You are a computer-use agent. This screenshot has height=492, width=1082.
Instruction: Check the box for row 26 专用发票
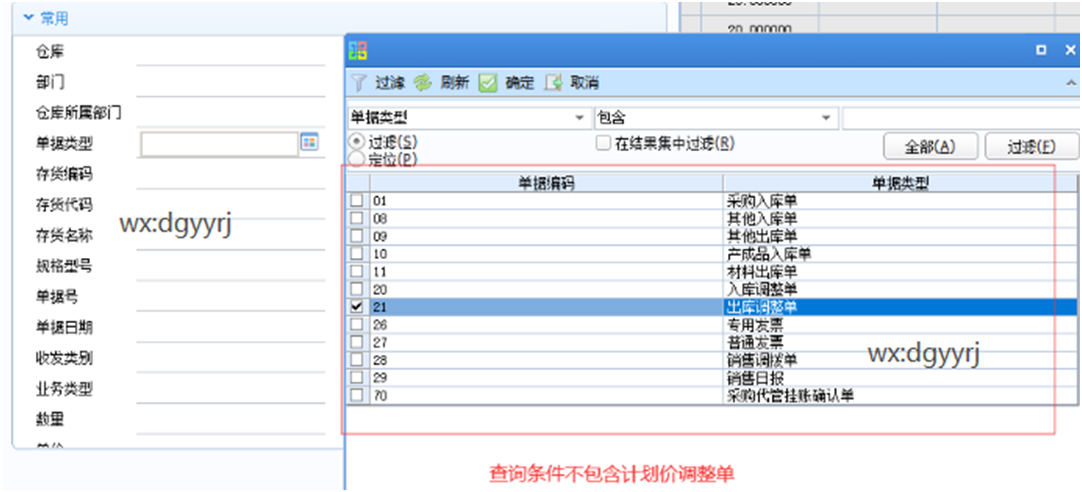[x=357, y=324]
